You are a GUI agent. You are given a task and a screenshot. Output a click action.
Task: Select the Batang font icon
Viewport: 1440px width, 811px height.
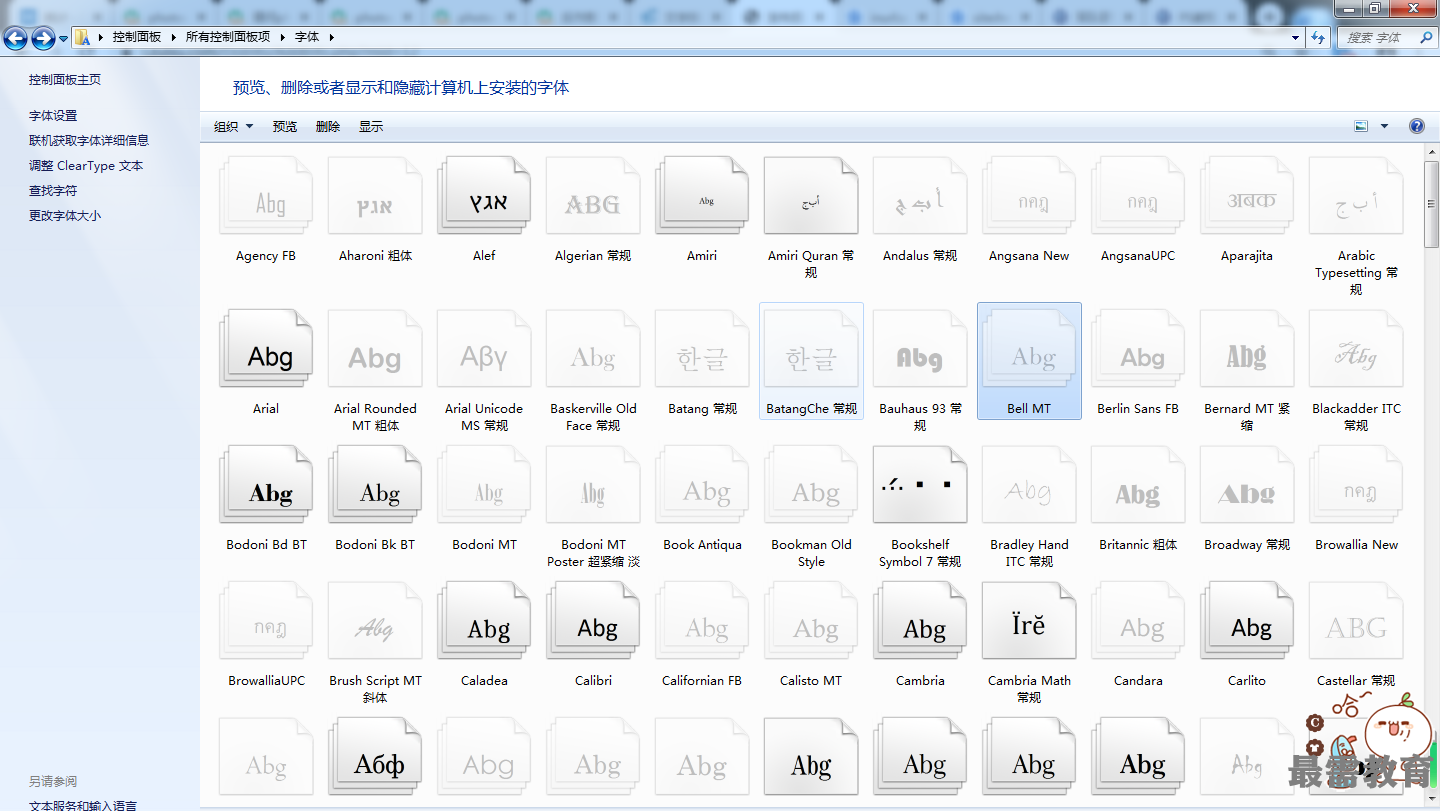tap(702, 349)
